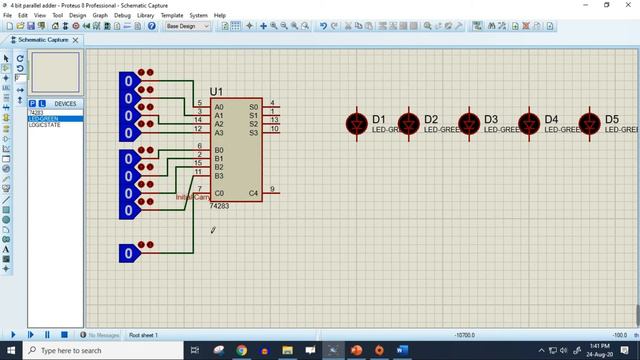Click the Y-Mirror vertical flip icon
The image size is (640, 360).
click(x=20, y=100)
